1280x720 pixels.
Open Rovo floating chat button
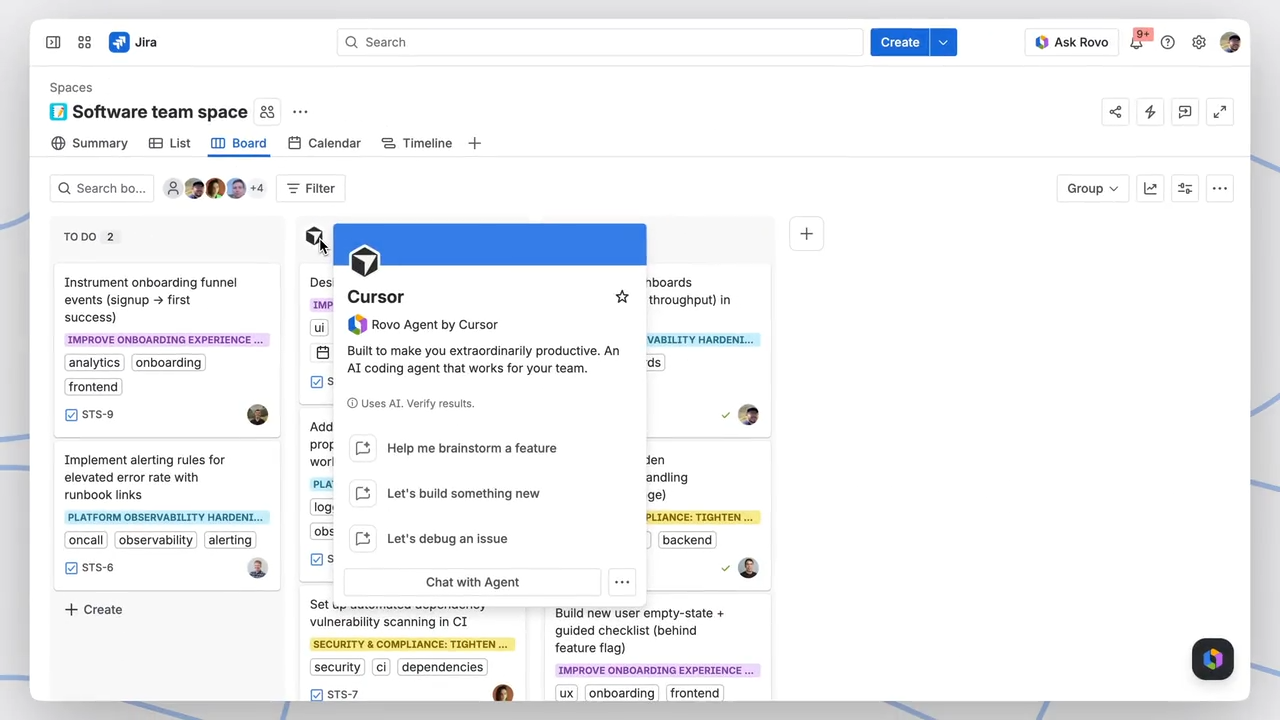click(x=1213, y=659)
